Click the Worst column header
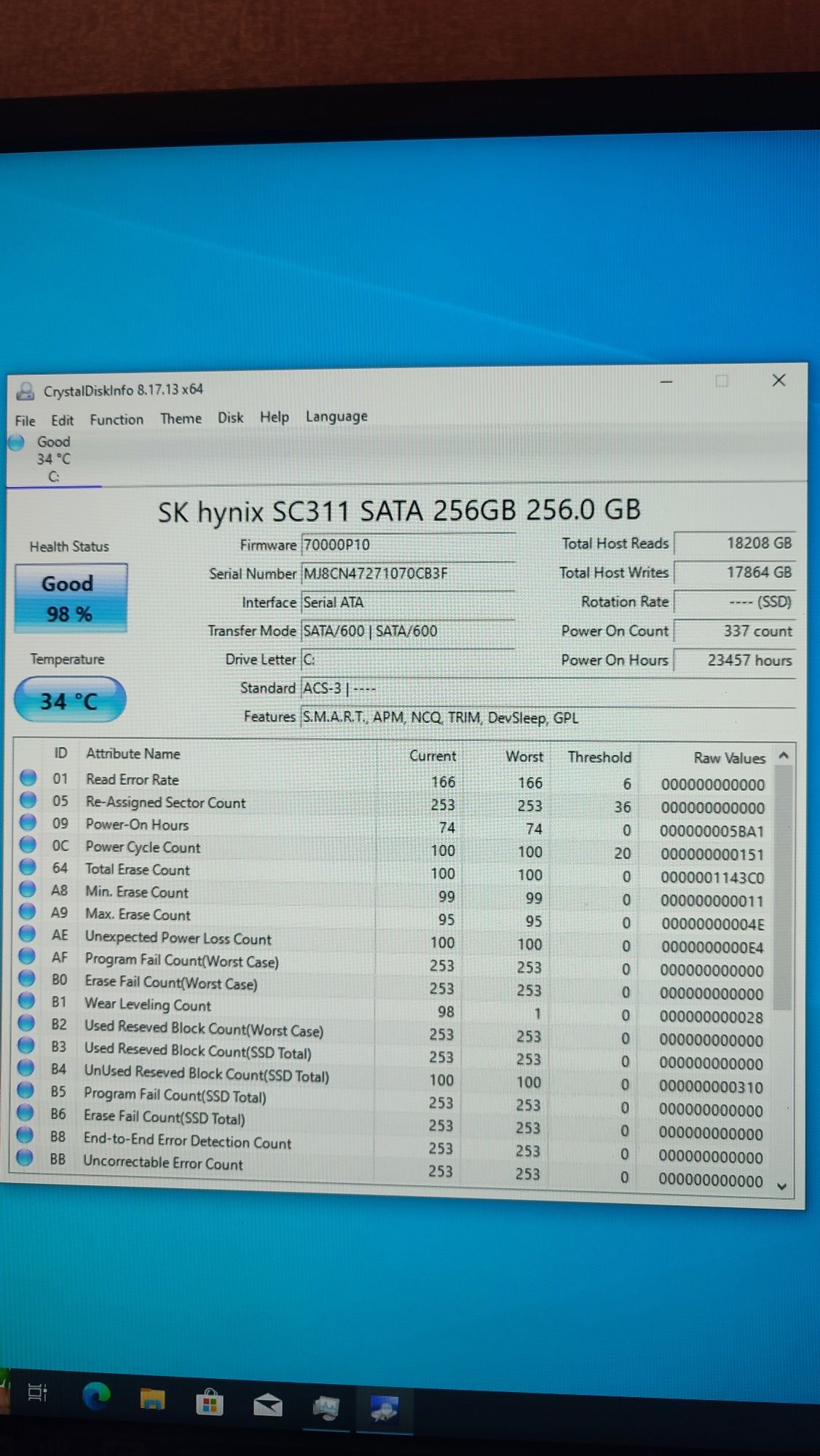The image size is (820, 1456). 524,756
